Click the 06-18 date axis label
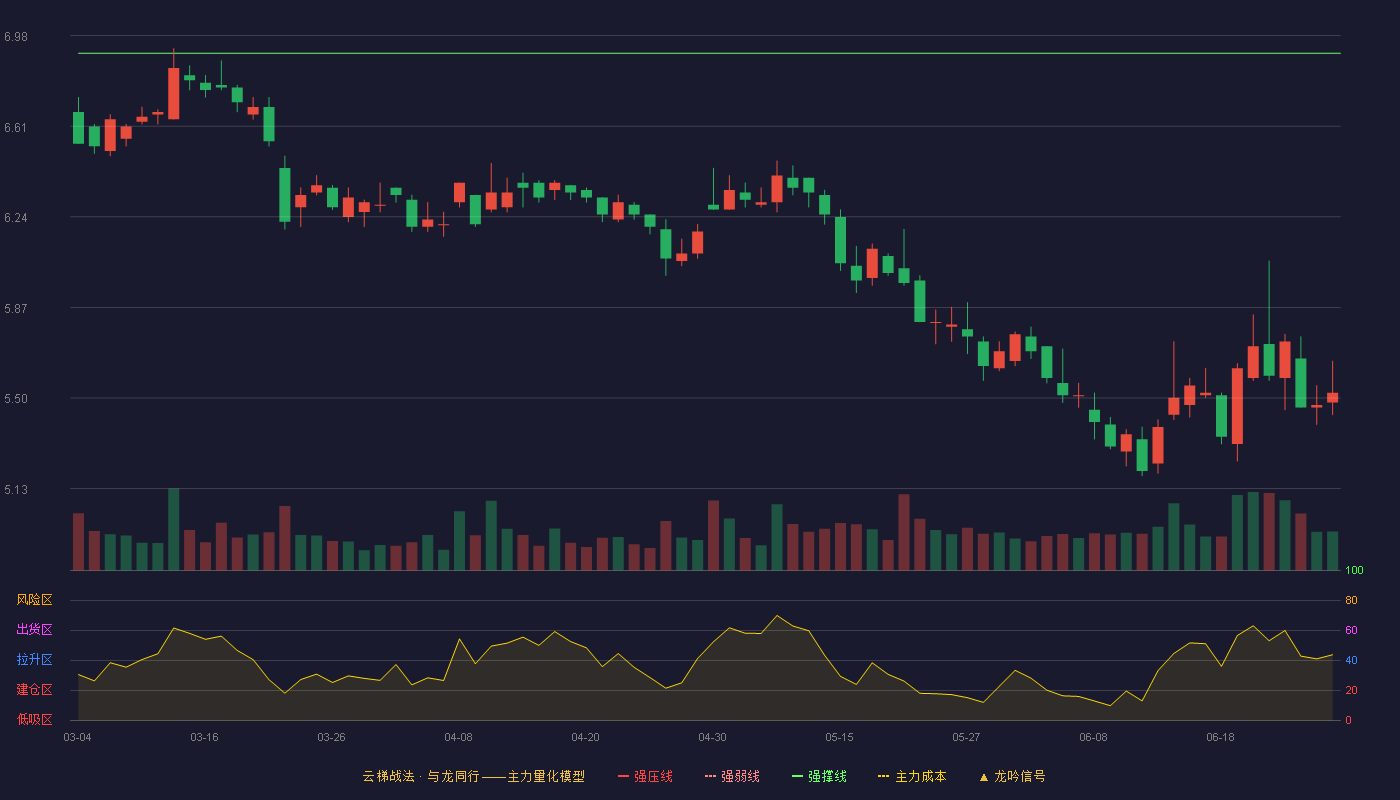This screenshot has width=1400, height=800. click(1220, 737)
